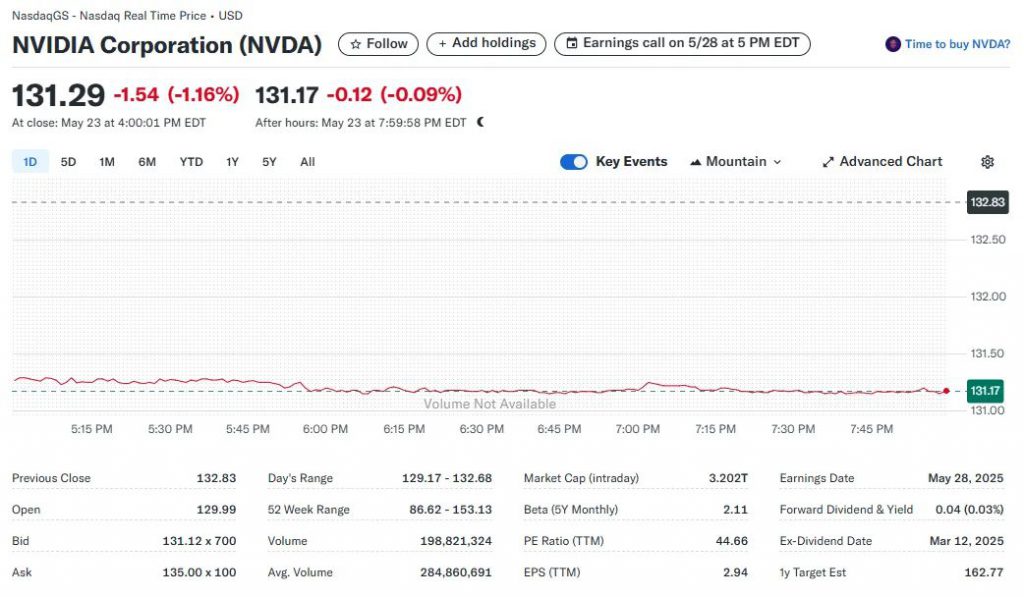Viewport: 1024px width, 597px height.
Task: Click the Ex-Dividend Date Mar 12, 2025
Action: tap(967, 541)
